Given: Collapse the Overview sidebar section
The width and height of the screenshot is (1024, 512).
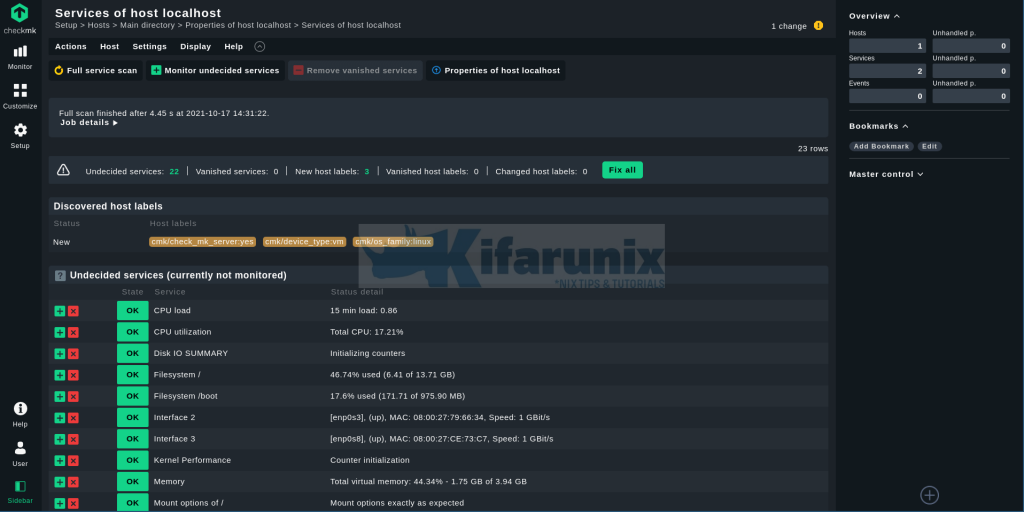Looking at the screenshot, I should (x=874, y=16).
